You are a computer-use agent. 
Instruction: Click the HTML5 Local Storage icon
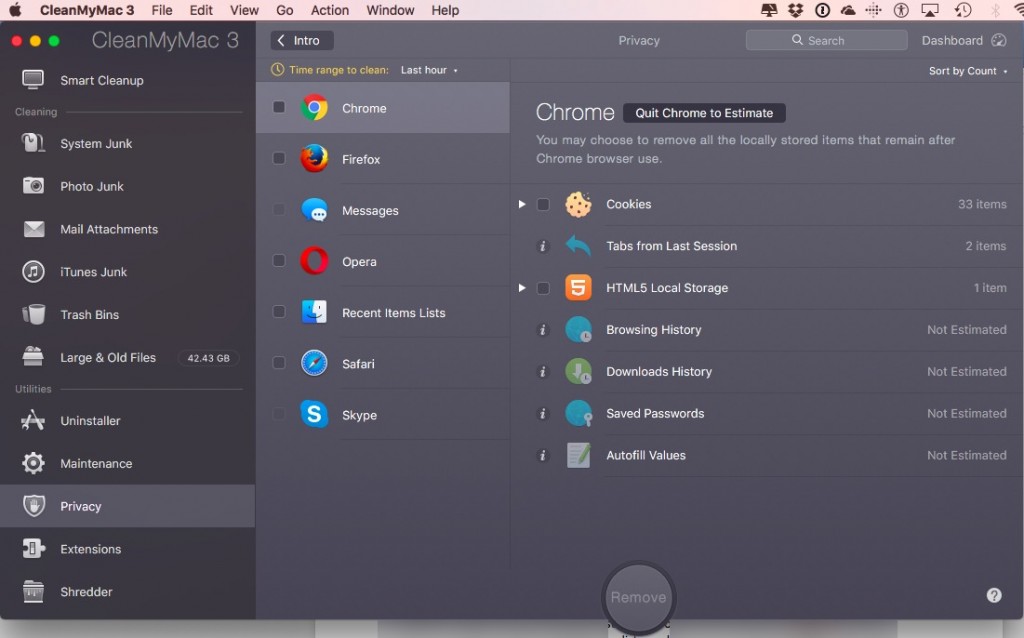pos(578,287)
